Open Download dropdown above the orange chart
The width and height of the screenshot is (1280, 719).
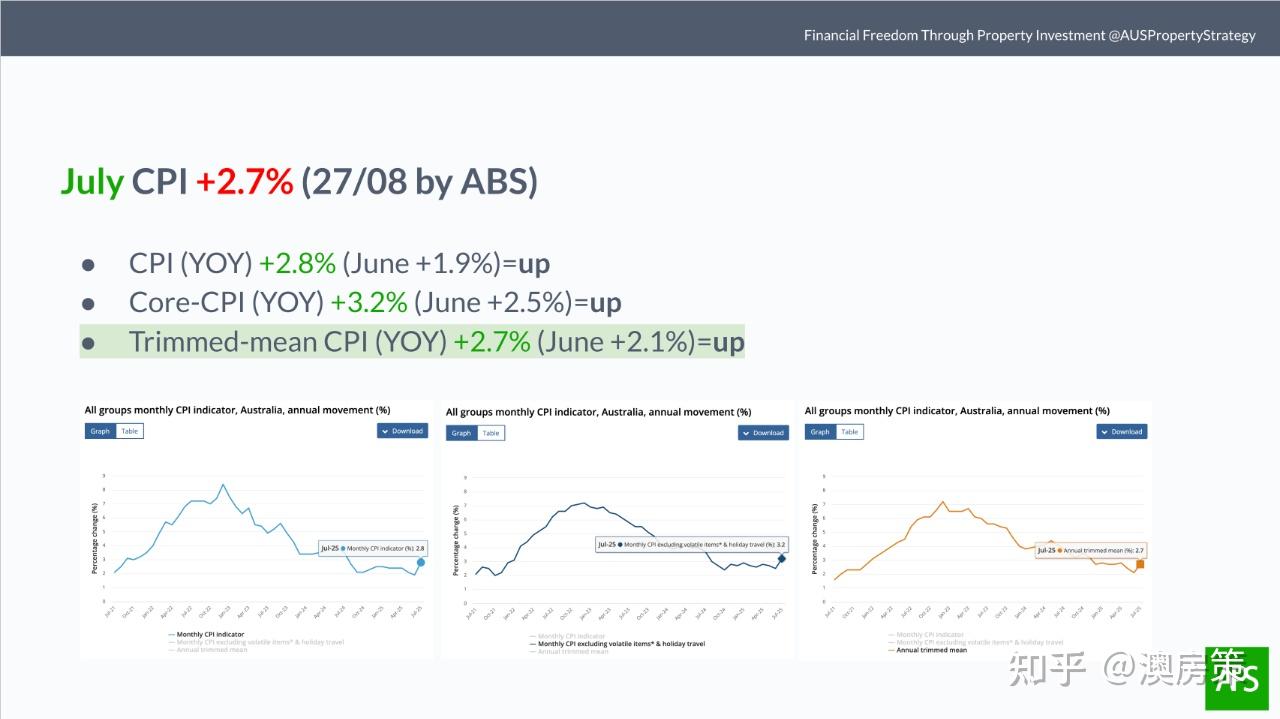click(1122, 432)
